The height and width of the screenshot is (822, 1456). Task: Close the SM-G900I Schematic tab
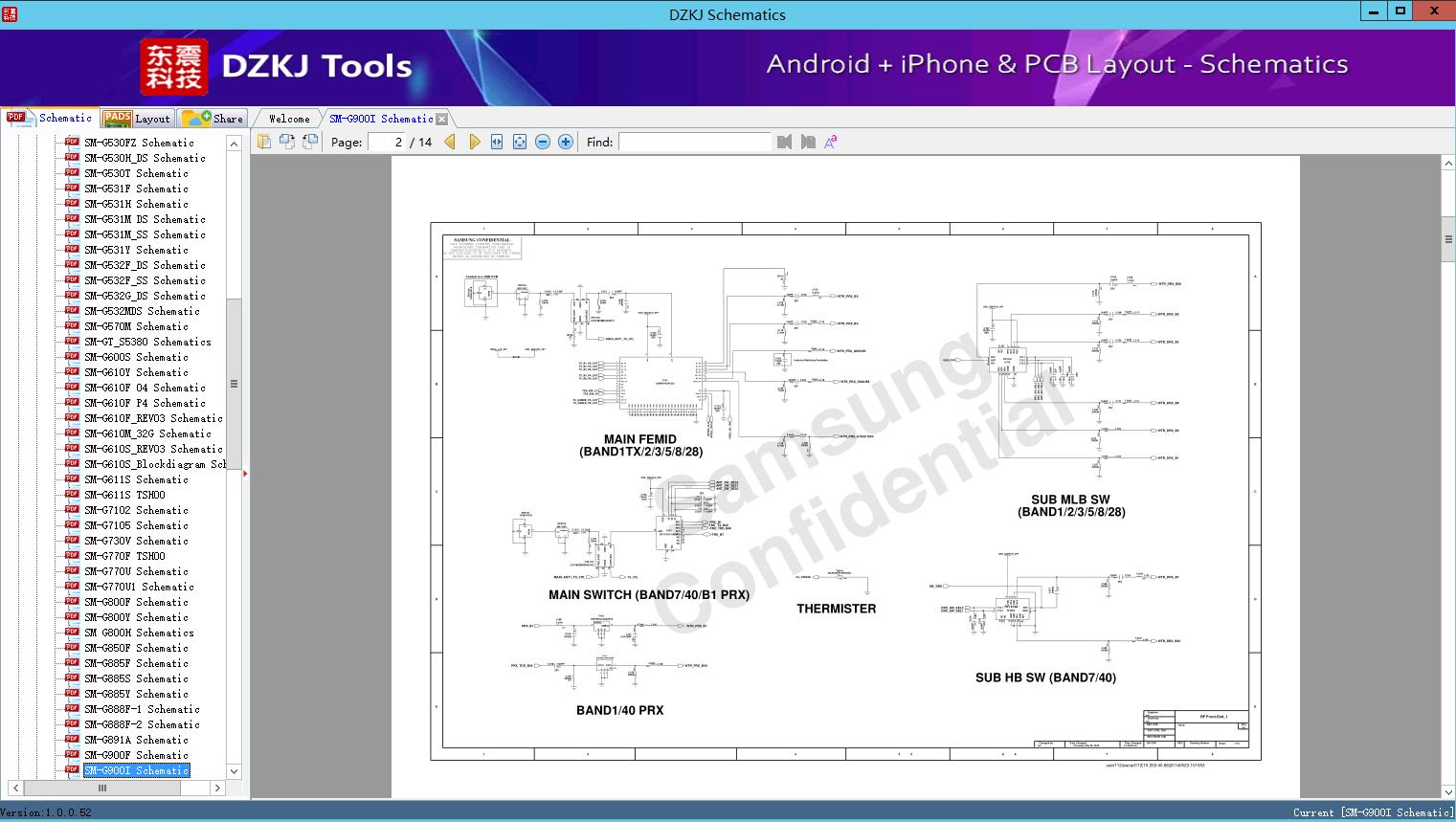442,119
